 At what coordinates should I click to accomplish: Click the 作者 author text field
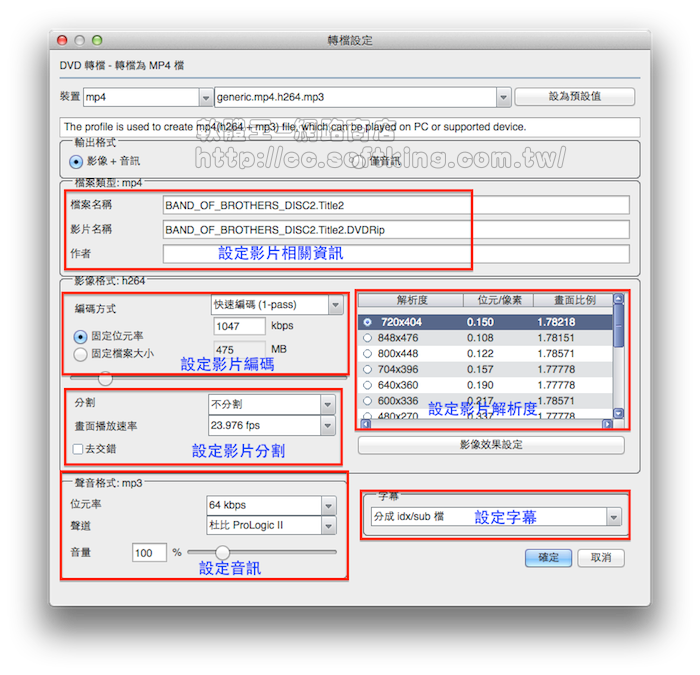coord(396,254)
